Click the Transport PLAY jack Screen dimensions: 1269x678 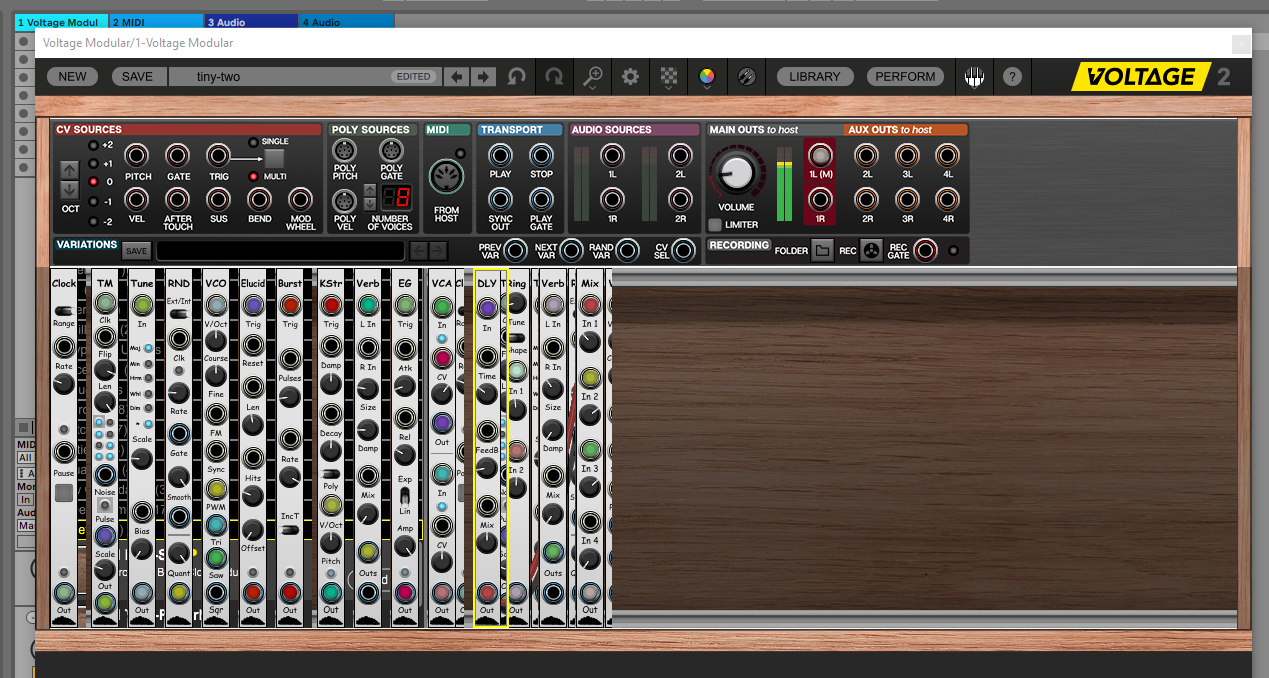(500, 155)
